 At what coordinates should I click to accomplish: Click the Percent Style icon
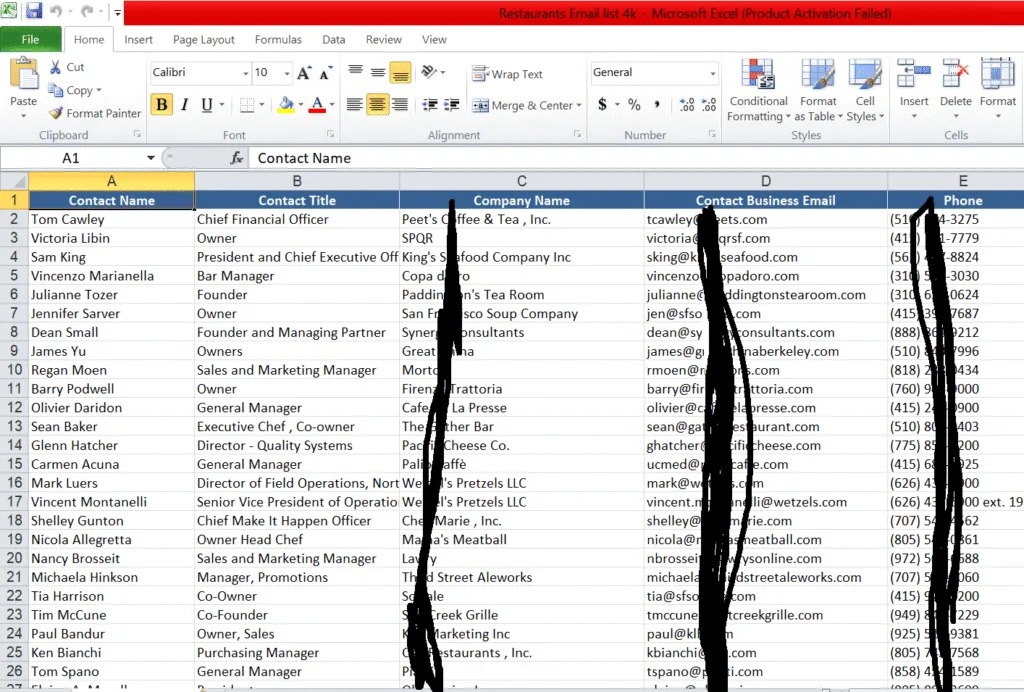coord(633,104)
